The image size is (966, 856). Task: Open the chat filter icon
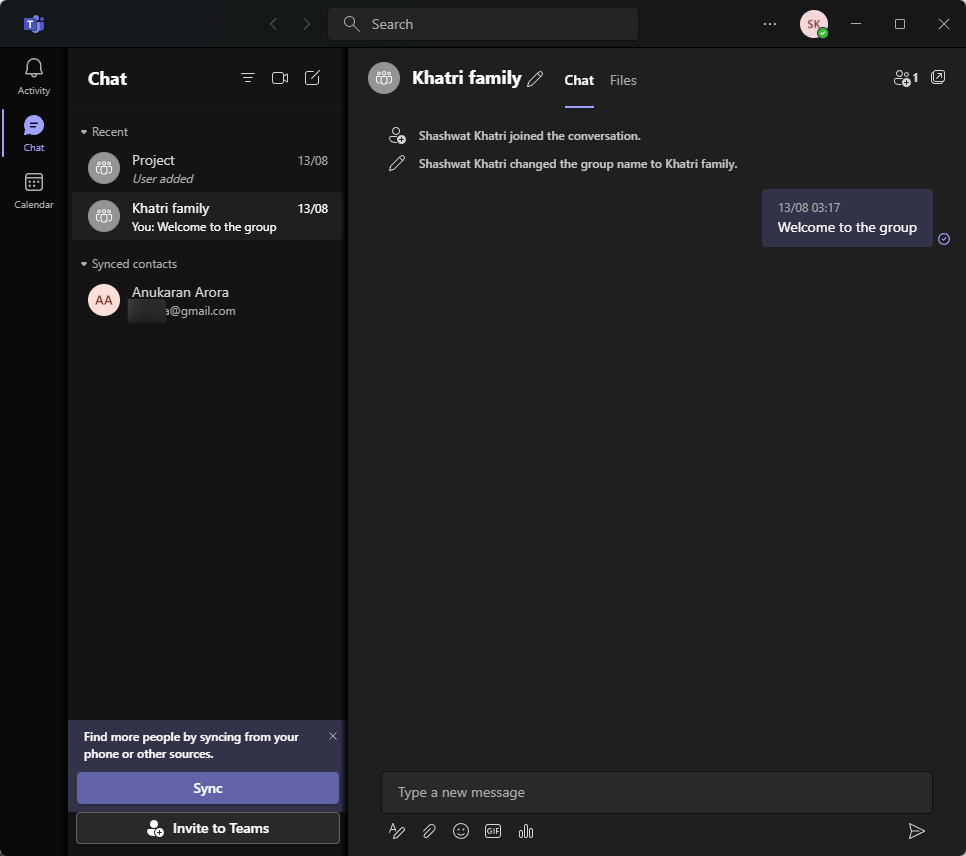(248, 78)
